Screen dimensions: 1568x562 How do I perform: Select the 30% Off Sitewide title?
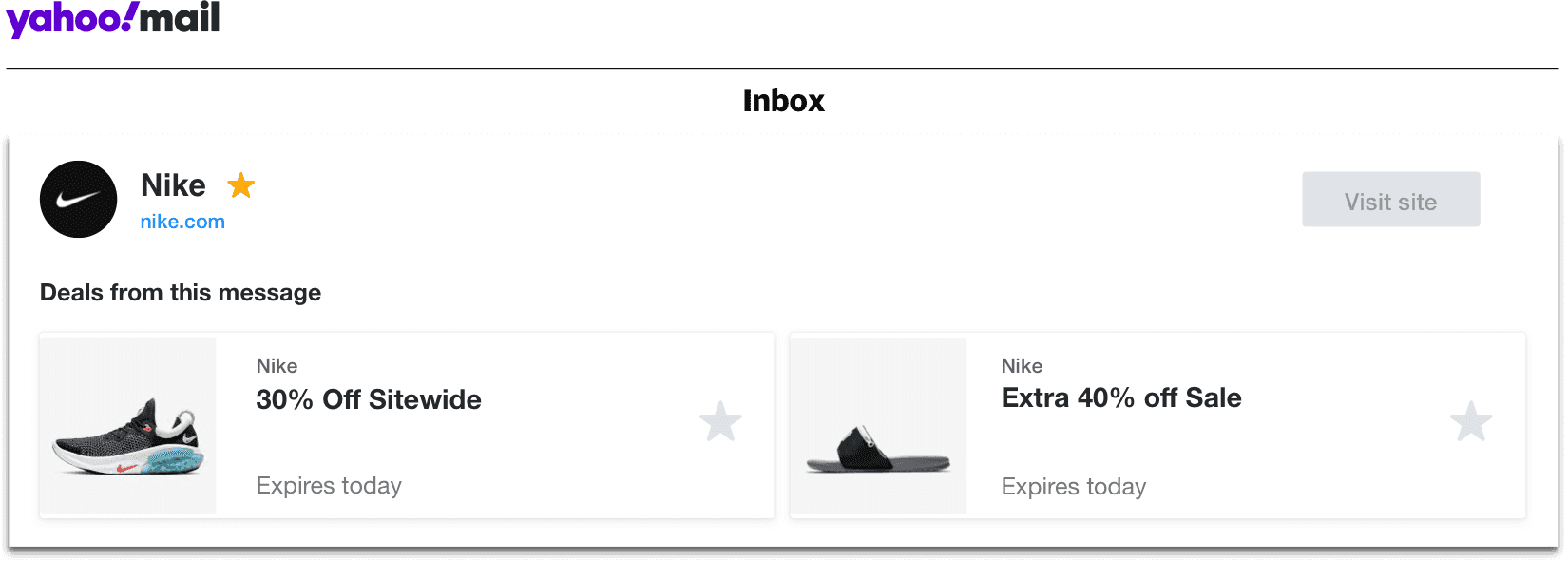[x=369, y=399]
